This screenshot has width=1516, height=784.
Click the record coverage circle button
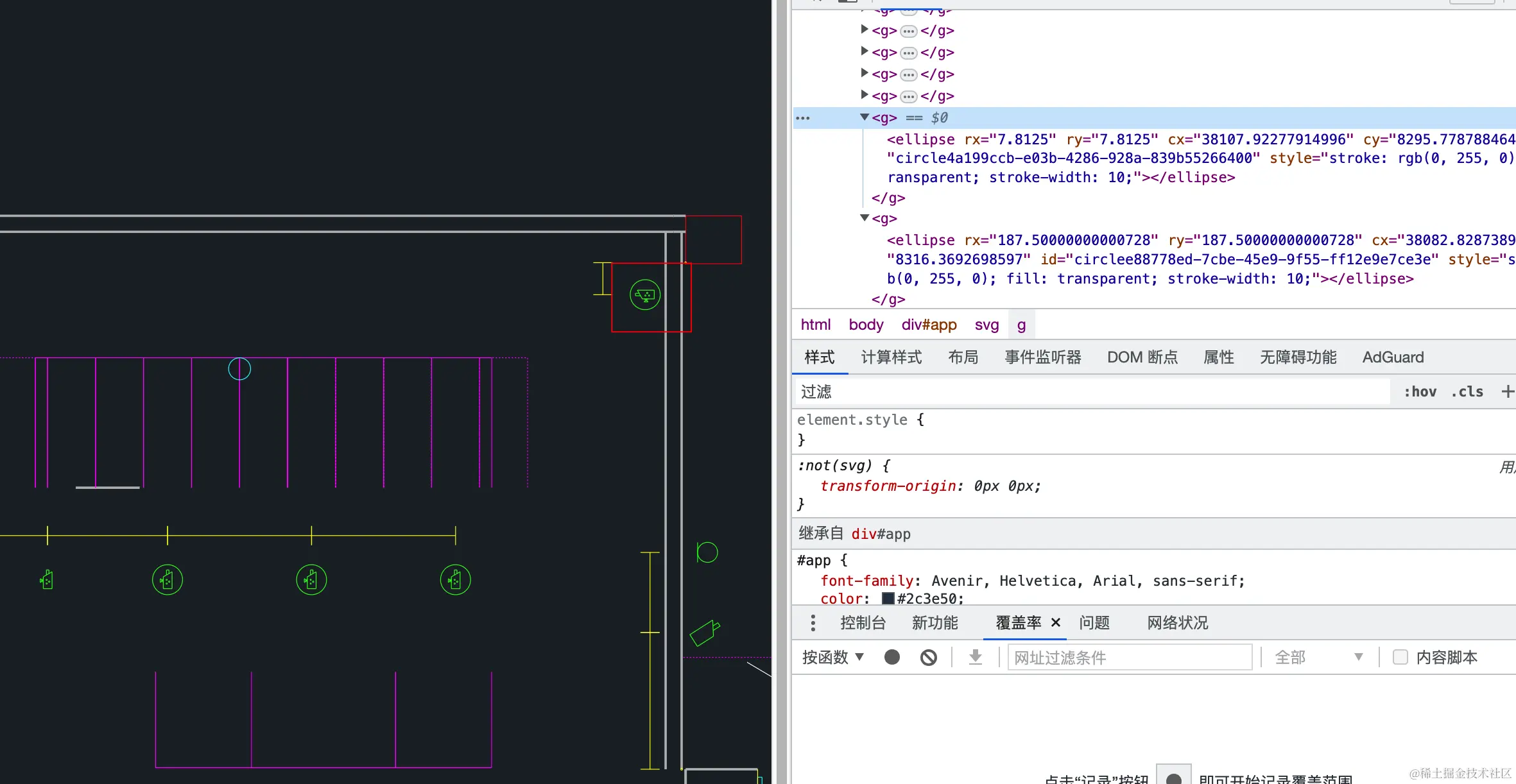[x=892, y=657]
